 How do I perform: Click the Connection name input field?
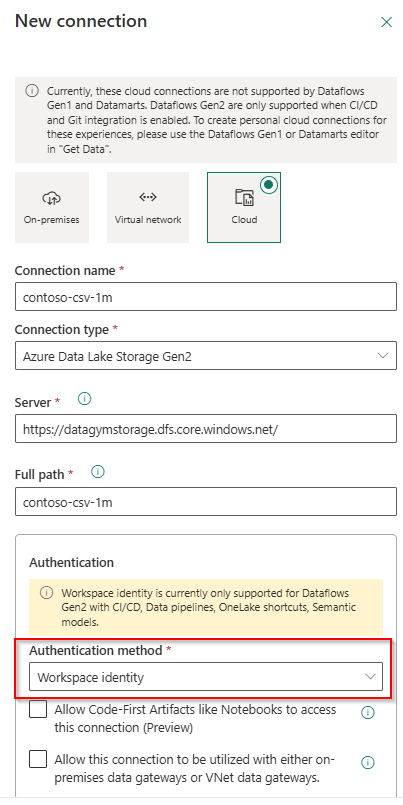206,297
